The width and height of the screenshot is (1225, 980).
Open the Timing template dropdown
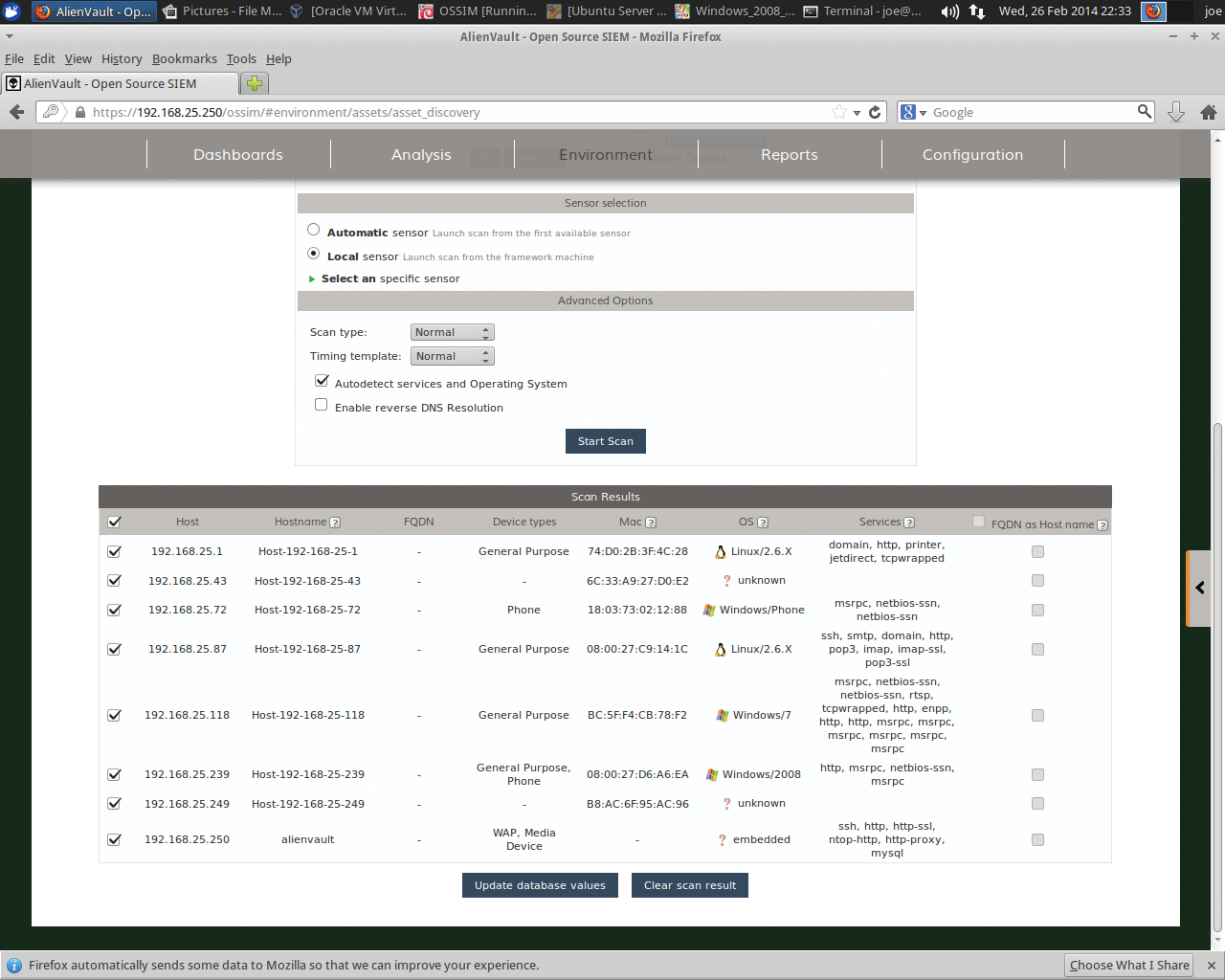[x=452, y=356]
